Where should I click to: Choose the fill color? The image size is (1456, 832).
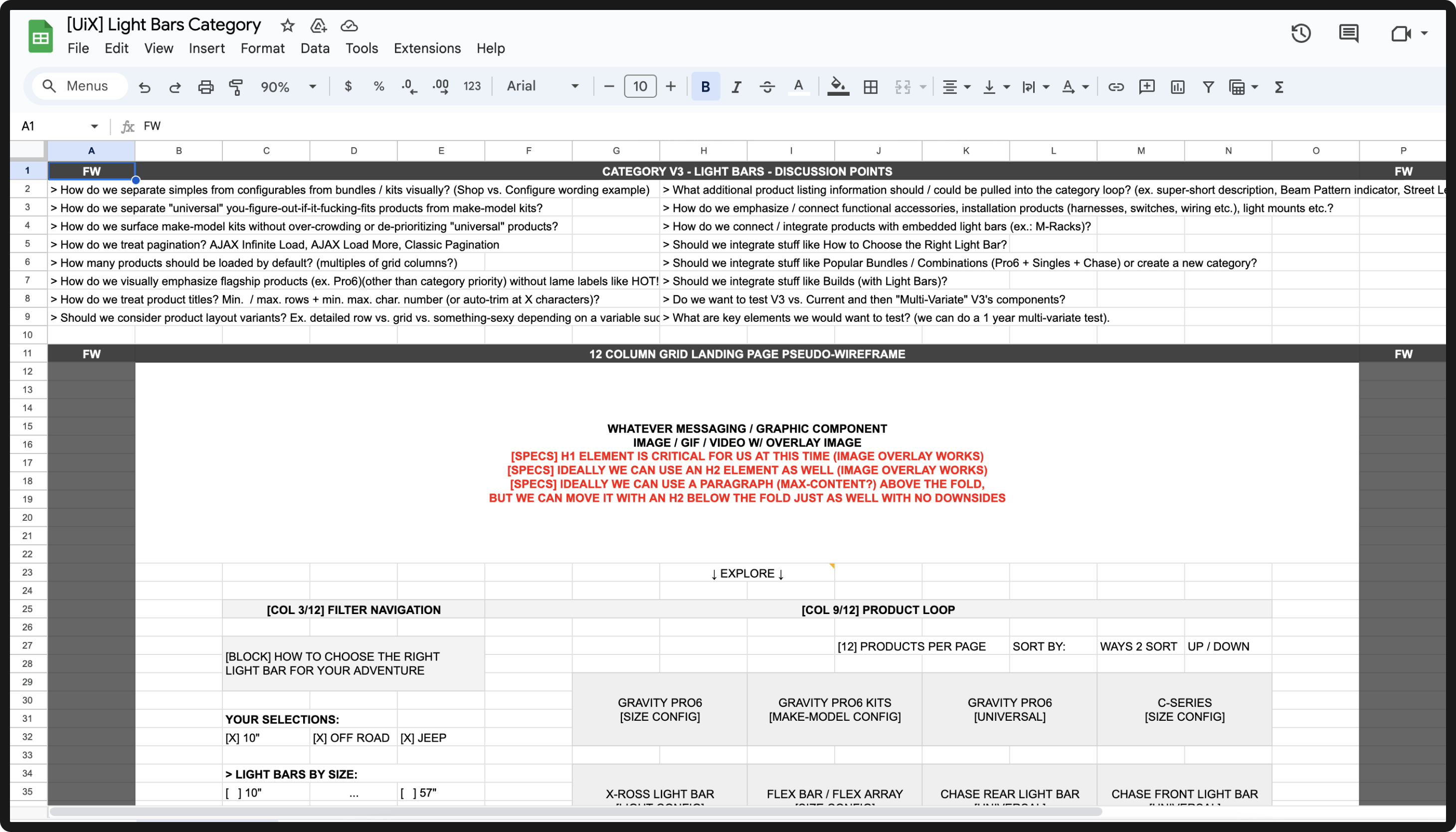[x=838, y=87]
